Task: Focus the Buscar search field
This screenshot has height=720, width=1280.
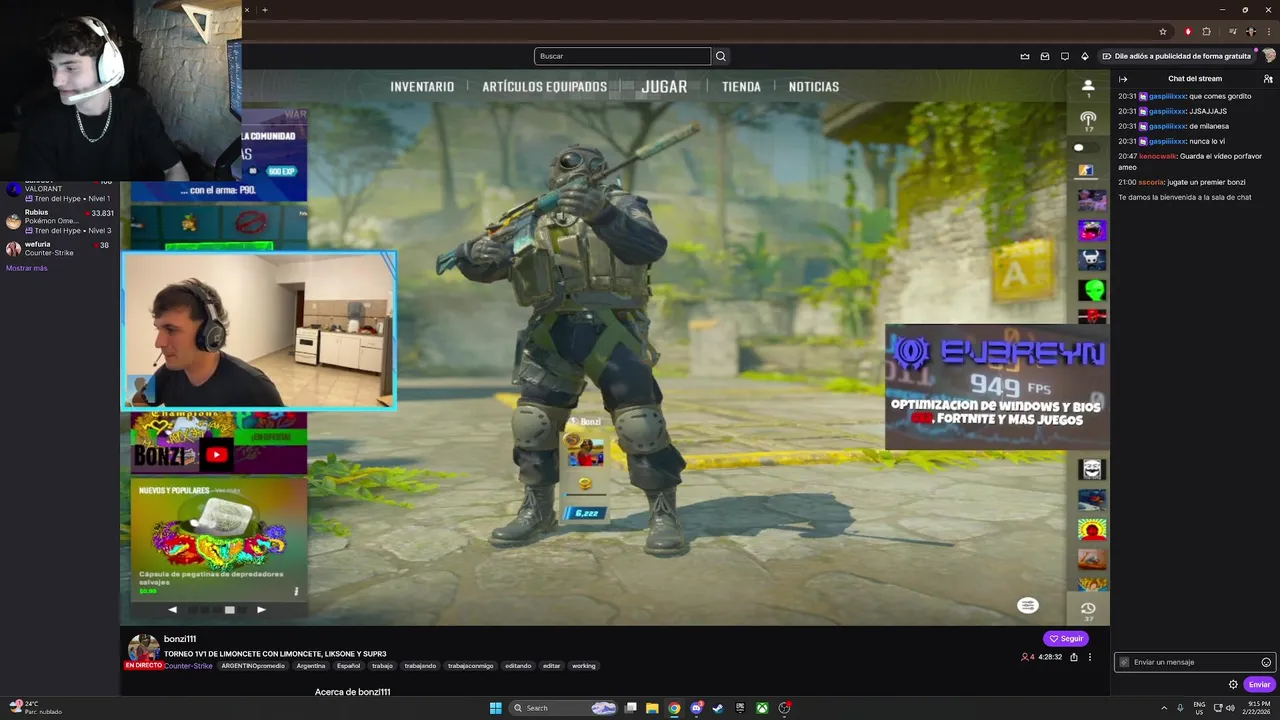Action: pyautogui.click(x=622, y=56)
